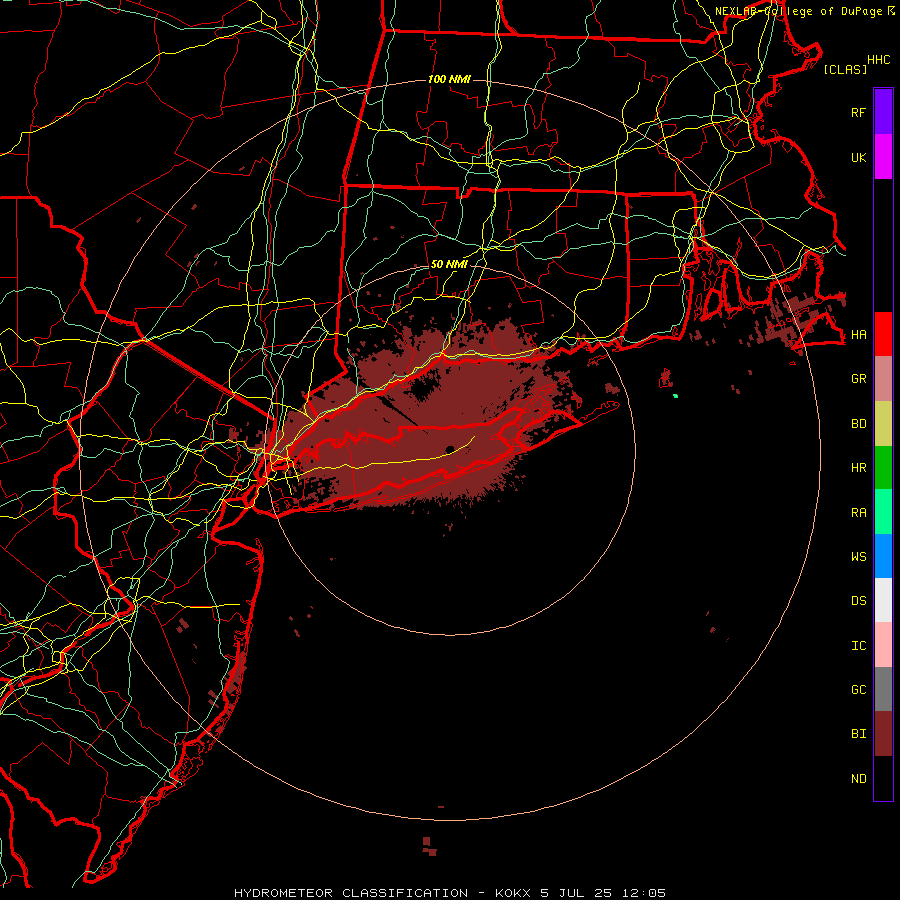The width and height of the screenshot is (900, 900).
Task: Click the HR green legend swatch
Action: coord(883,468)
